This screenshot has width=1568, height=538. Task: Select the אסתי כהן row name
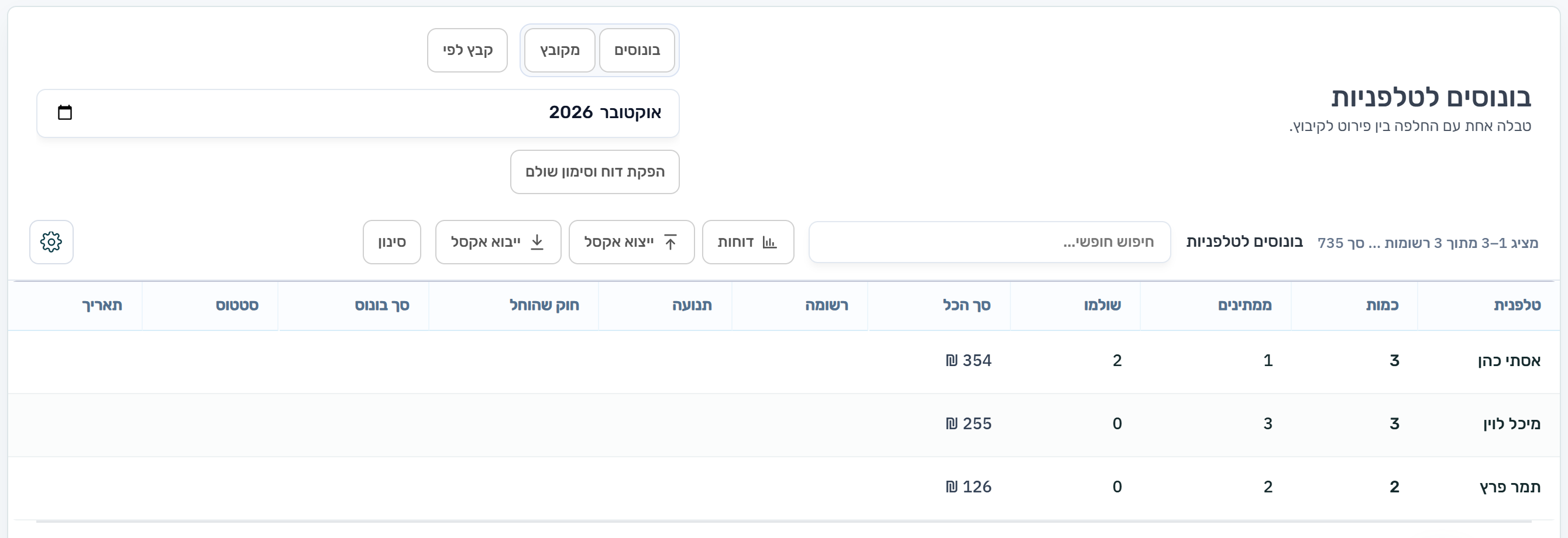(1509, 361)
